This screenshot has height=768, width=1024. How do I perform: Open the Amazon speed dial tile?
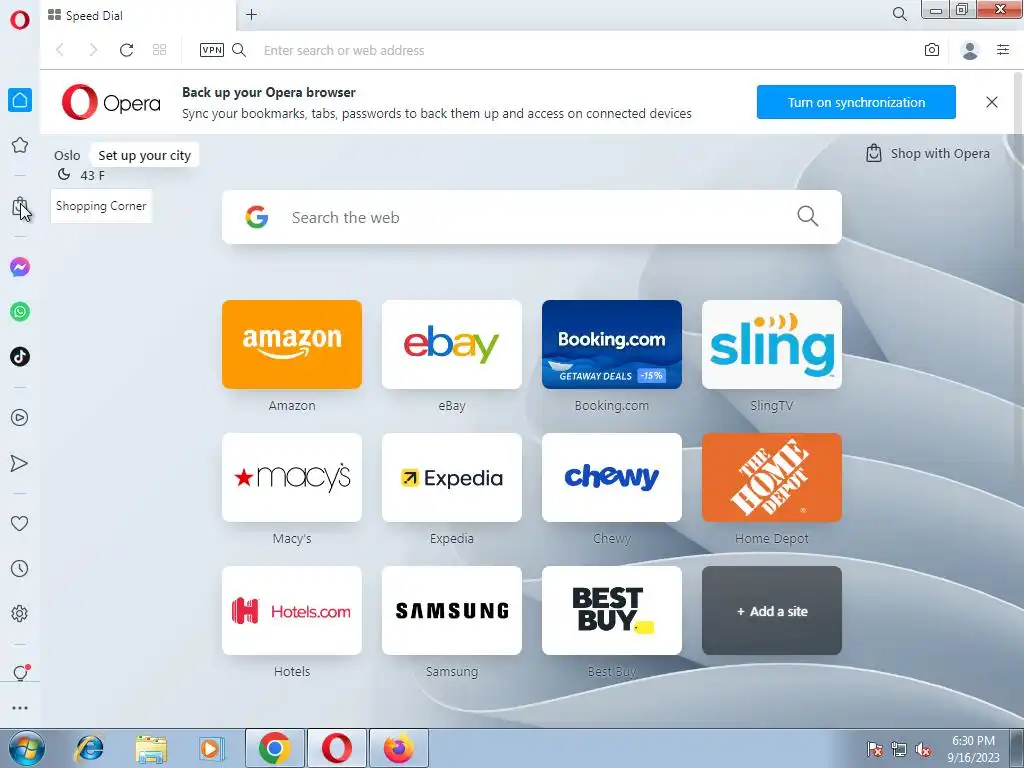[x=292, y=344]
